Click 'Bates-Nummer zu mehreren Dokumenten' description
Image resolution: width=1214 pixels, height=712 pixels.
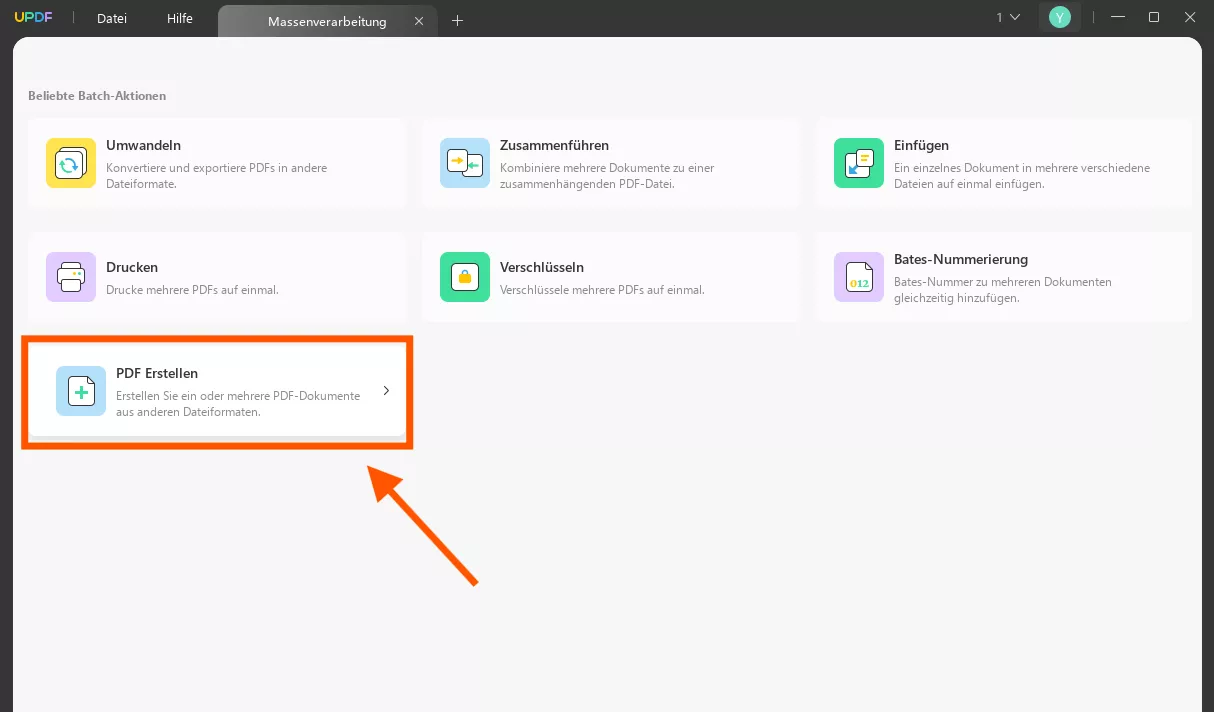coord(1003,290)
